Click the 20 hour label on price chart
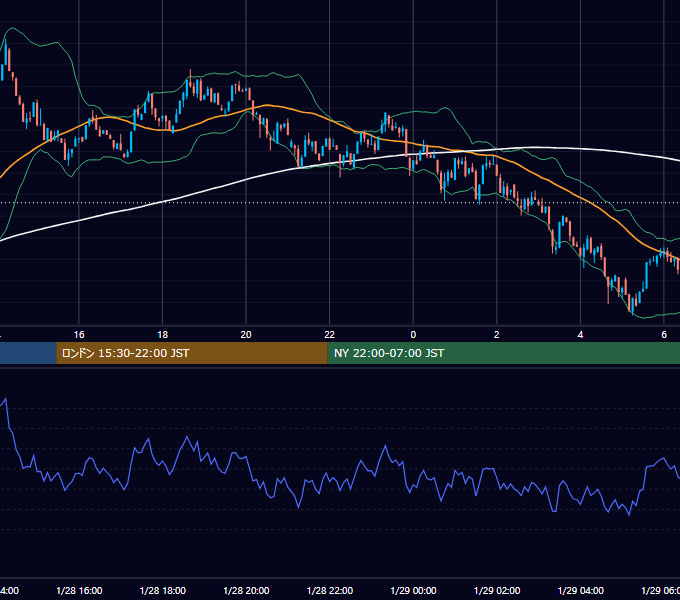Screen dimensions: 680x600 coord(246,335)
